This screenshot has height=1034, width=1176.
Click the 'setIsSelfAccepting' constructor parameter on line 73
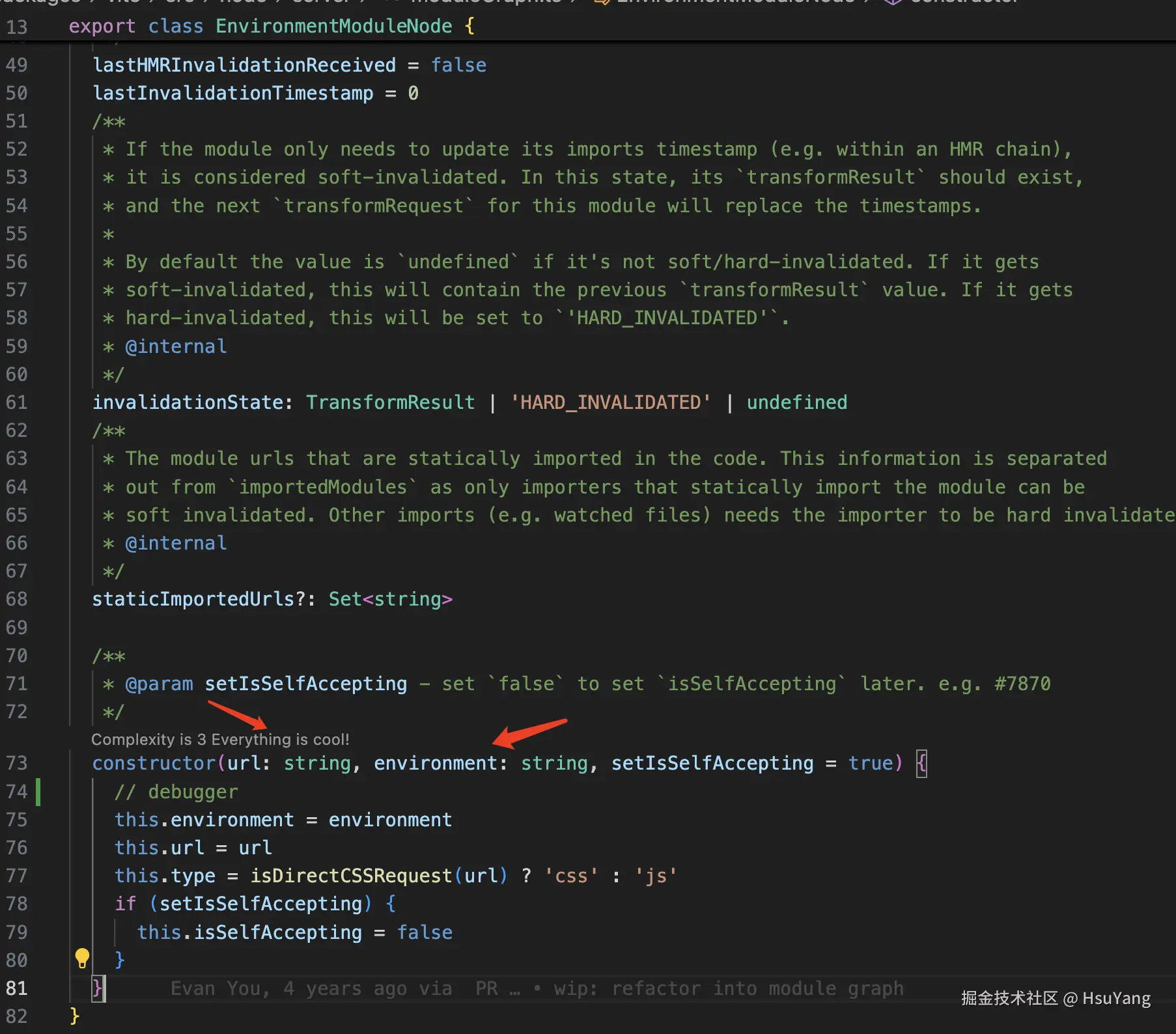[712, 763]
